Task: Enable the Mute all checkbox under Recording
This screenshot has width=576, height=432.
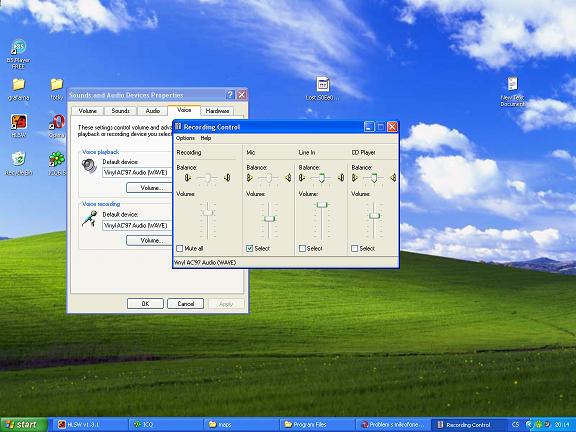Action: click(180, 249)
